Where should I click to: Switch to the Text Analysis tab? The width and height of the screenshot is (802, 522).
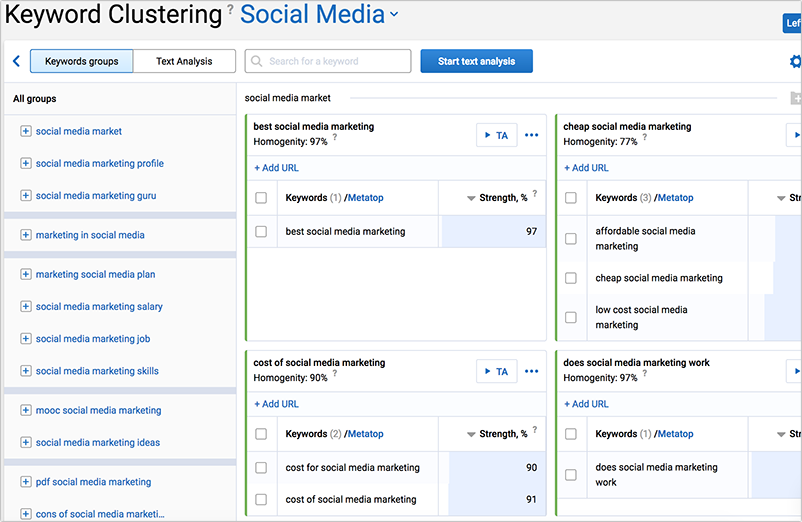coord(185,61)
